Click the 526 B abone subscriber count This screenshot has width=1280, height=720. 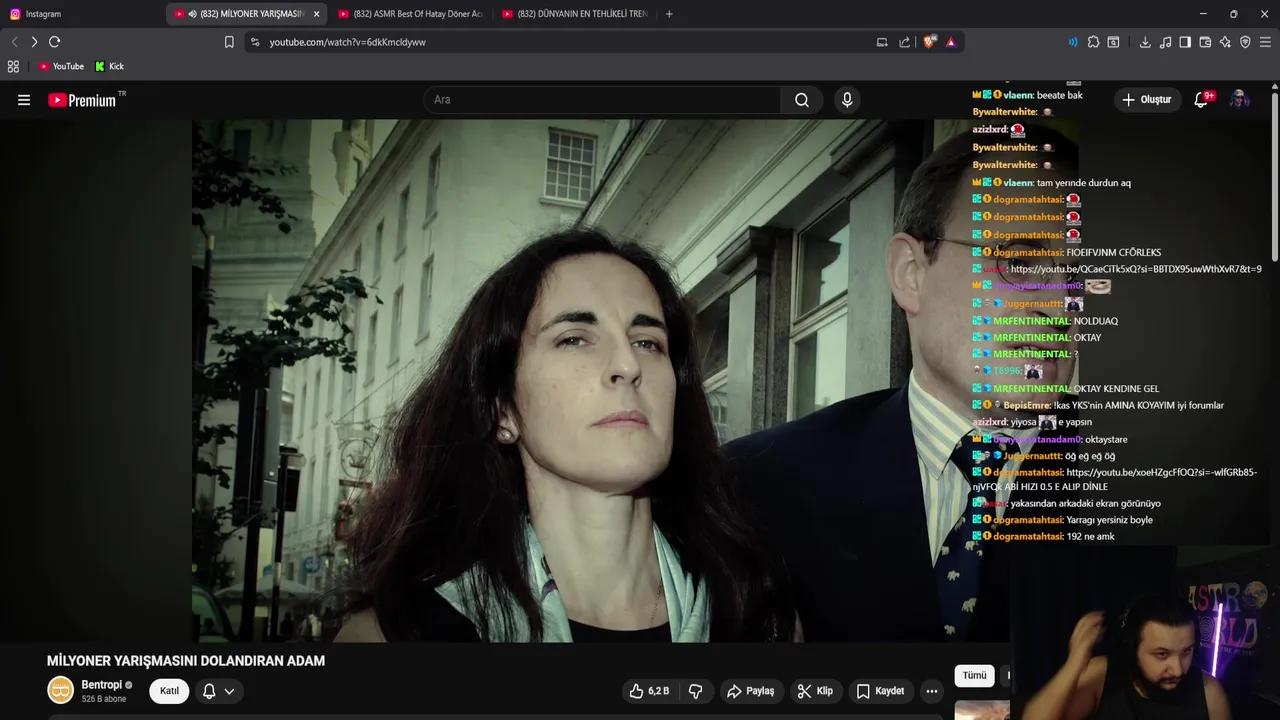pos(104,699)
